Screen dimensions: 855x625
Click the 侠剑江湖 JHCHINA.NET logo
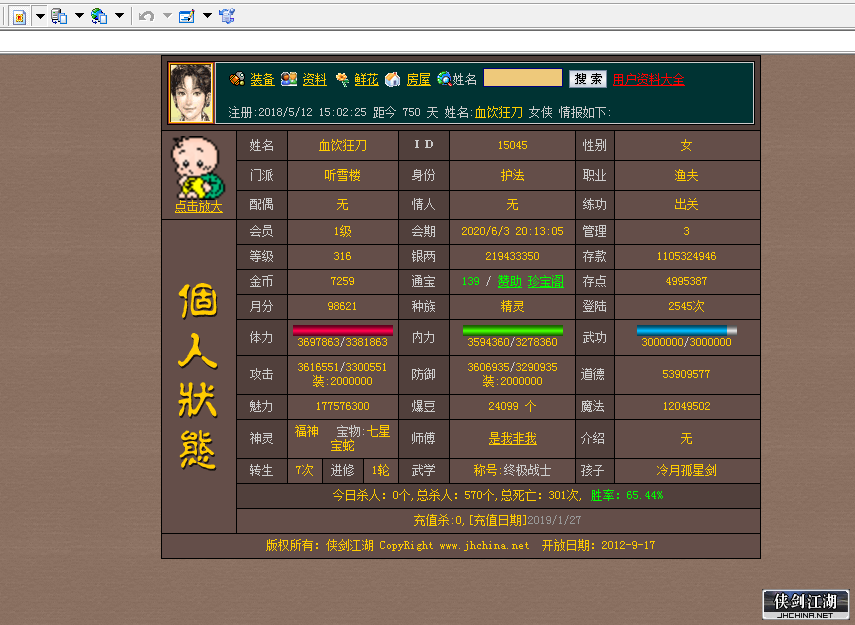[805, 605]
